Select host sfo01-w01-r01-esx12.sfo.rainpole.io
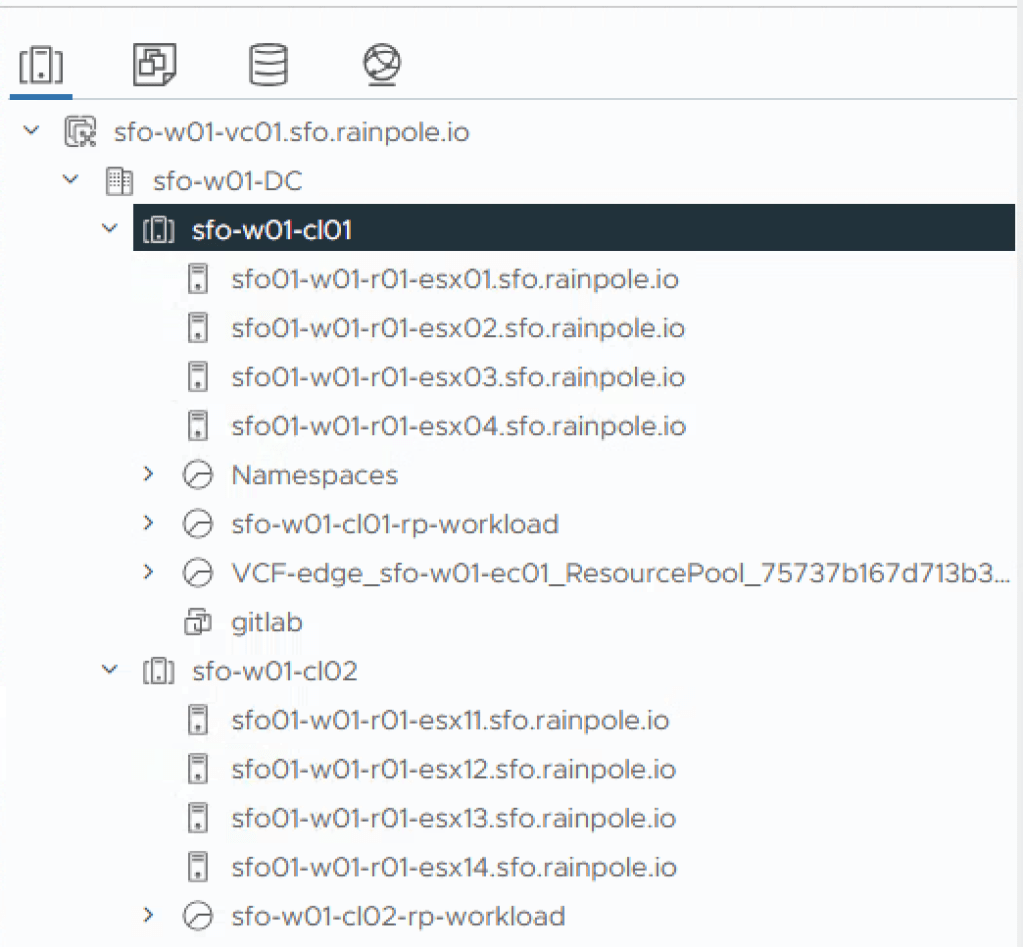The image size is (1023, 947). pos(452,770)
